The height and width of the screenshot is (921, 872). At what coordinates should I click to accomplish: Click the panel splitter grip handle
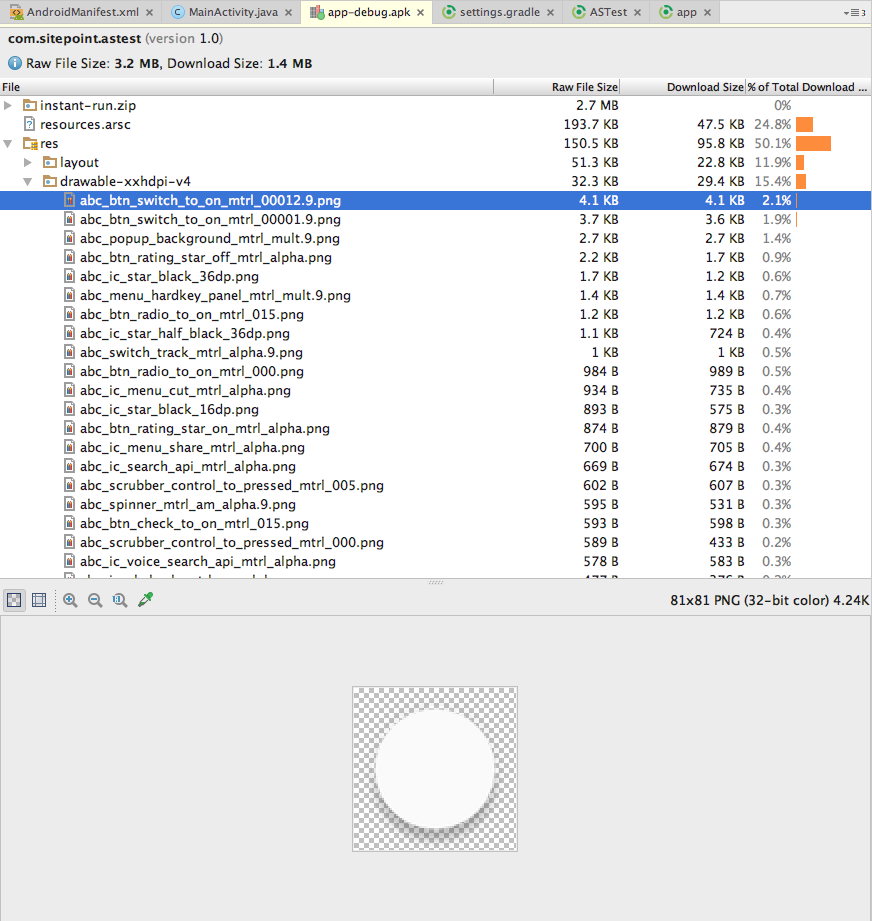(436, 583)
